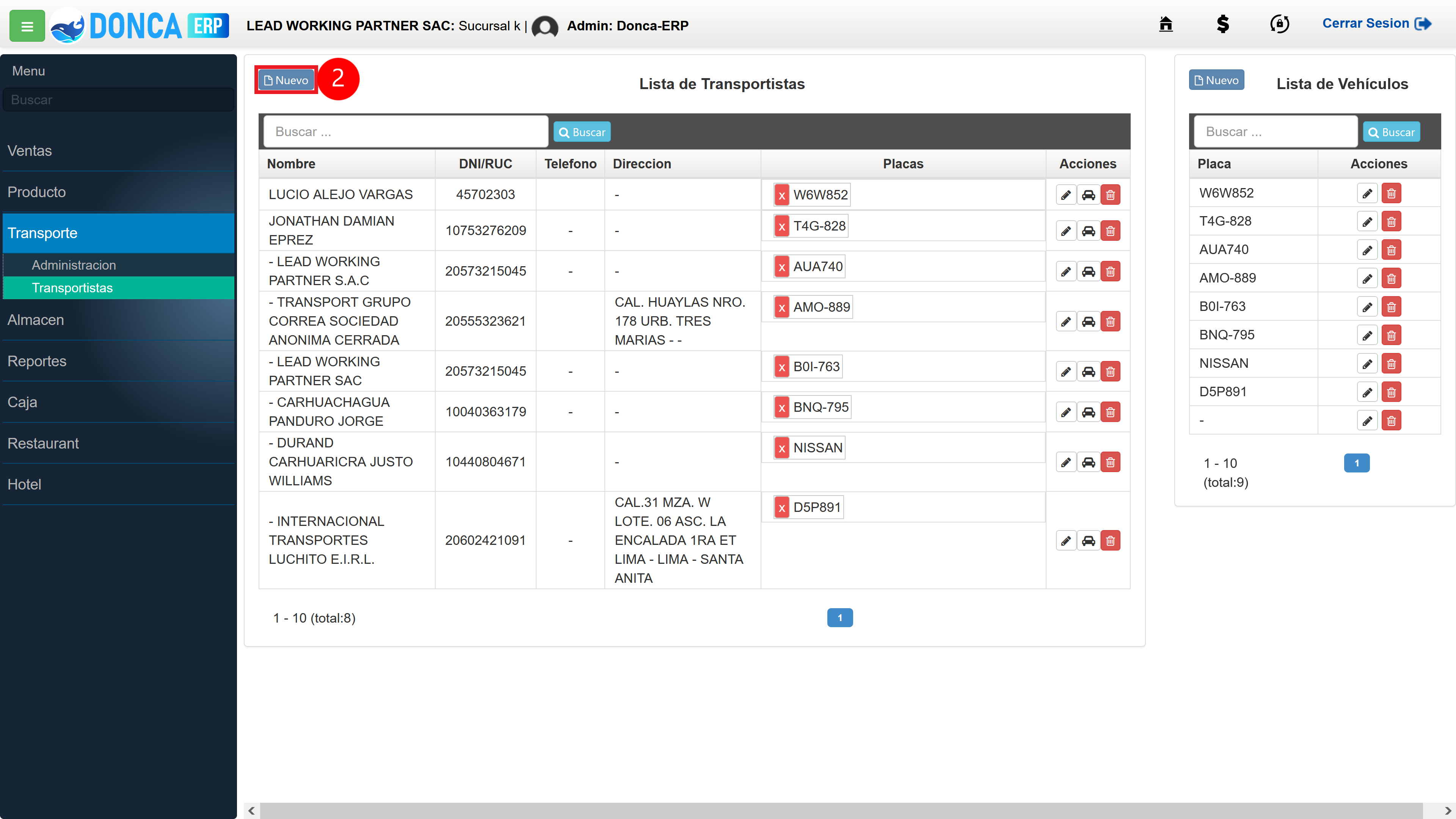Open Transportistas submenu item

119,288
